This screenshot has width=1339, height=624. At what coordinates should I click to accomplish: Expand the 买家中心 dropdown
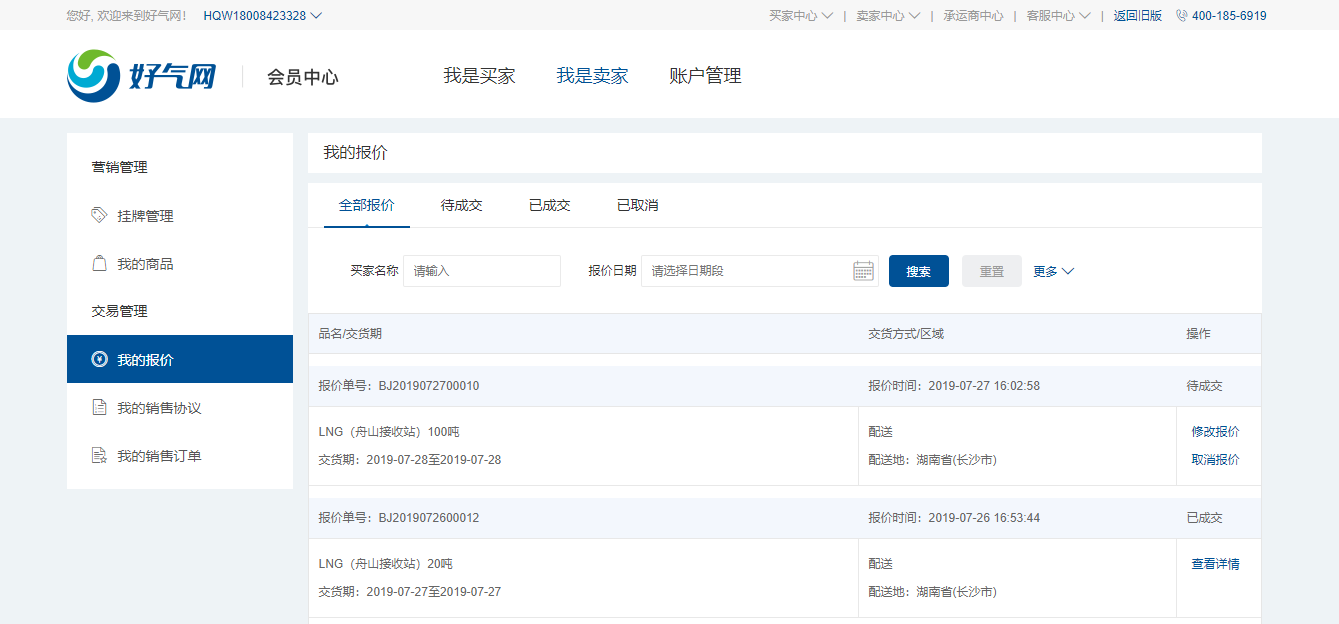801,15
